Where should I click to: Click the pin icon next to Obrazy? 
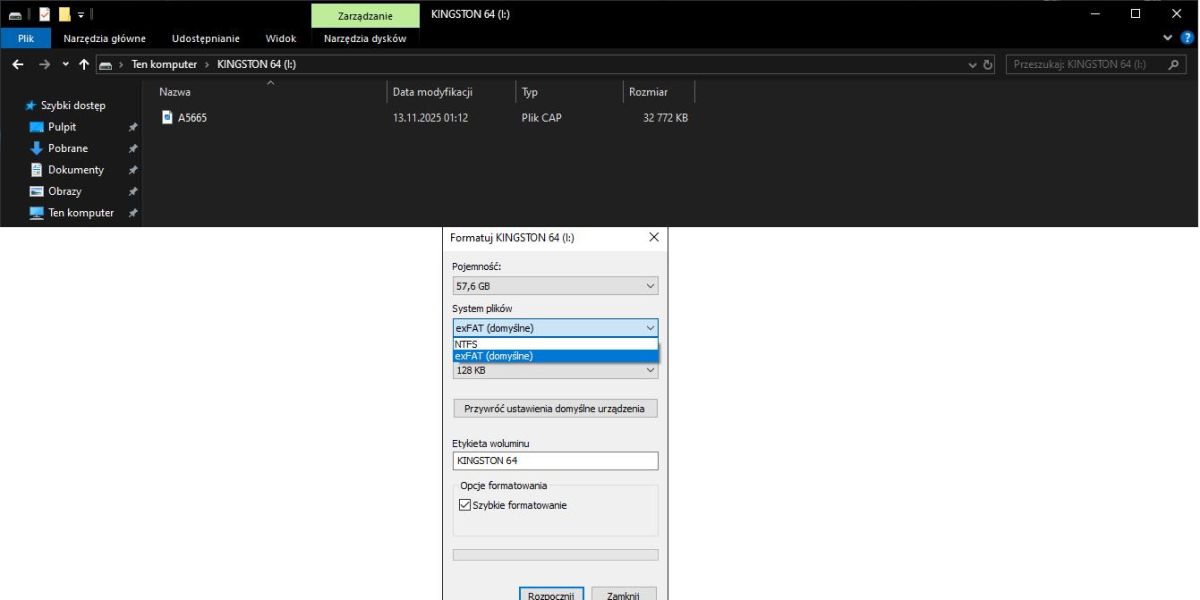(133, 191)
